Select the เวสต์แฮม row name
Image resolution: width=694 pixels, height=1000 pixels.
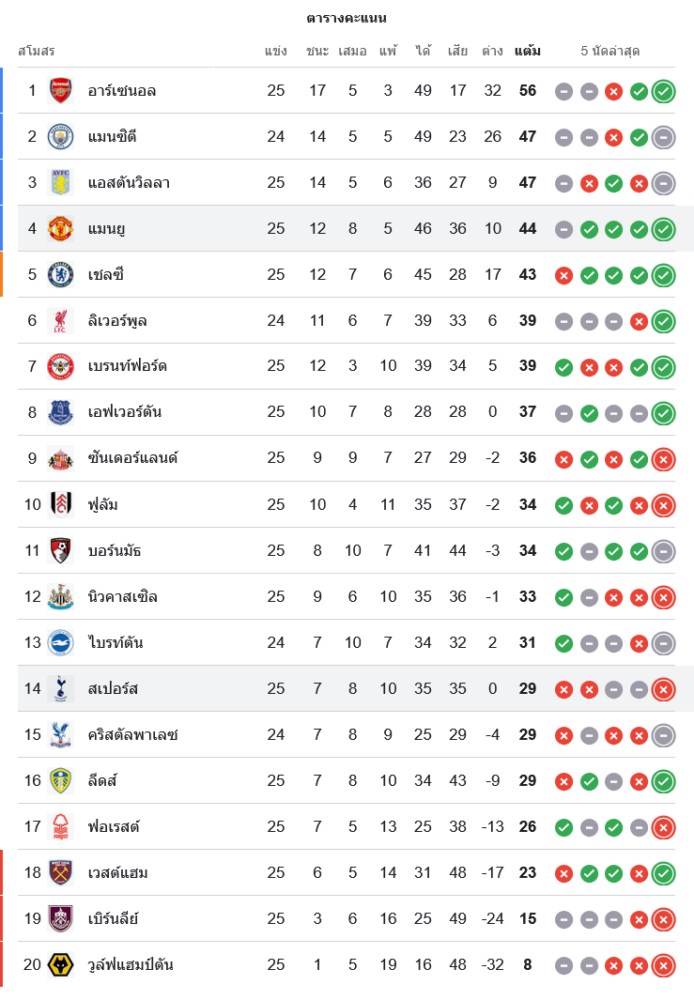pos(118,872)
